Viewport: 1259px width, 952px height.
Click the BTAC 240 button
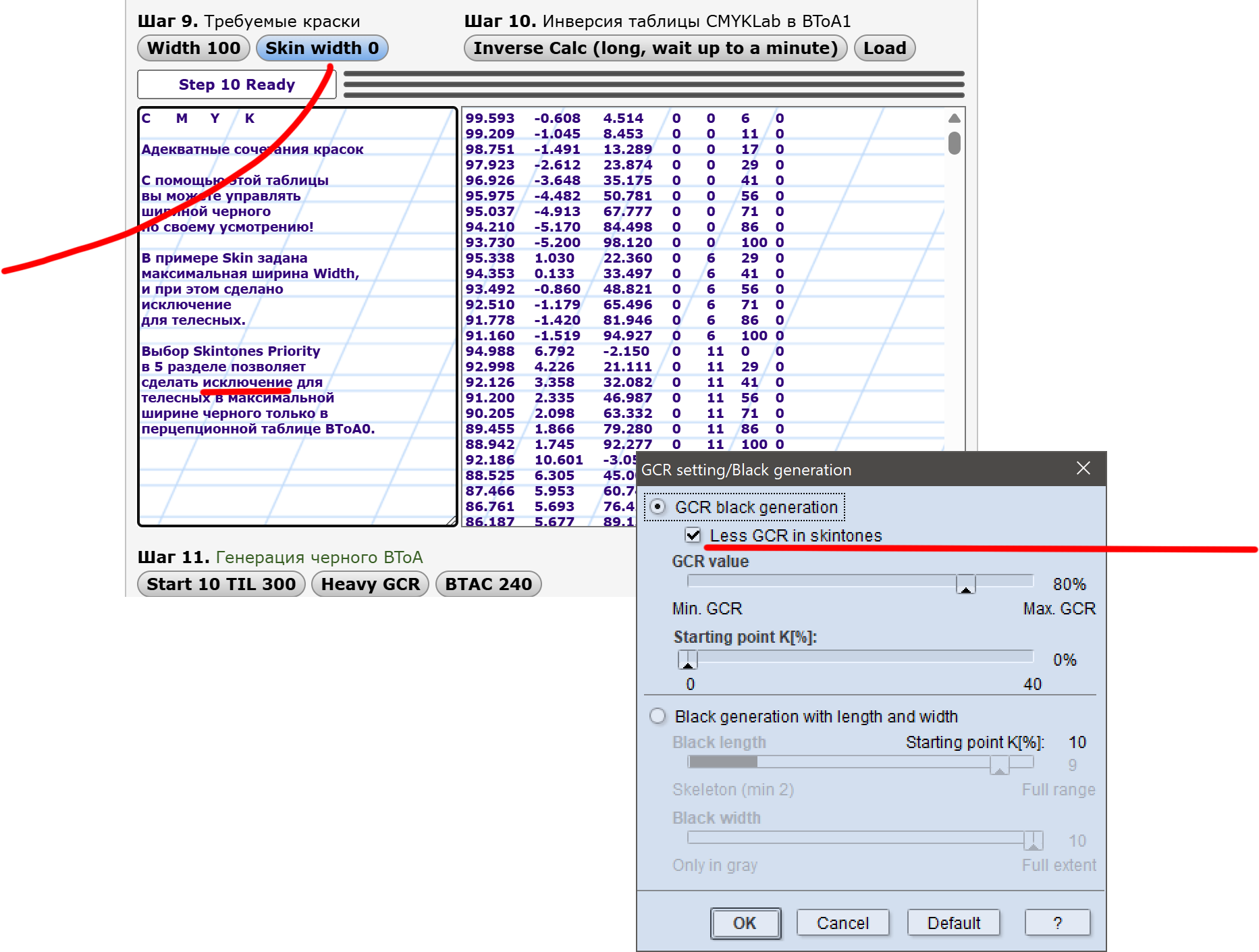488,584
